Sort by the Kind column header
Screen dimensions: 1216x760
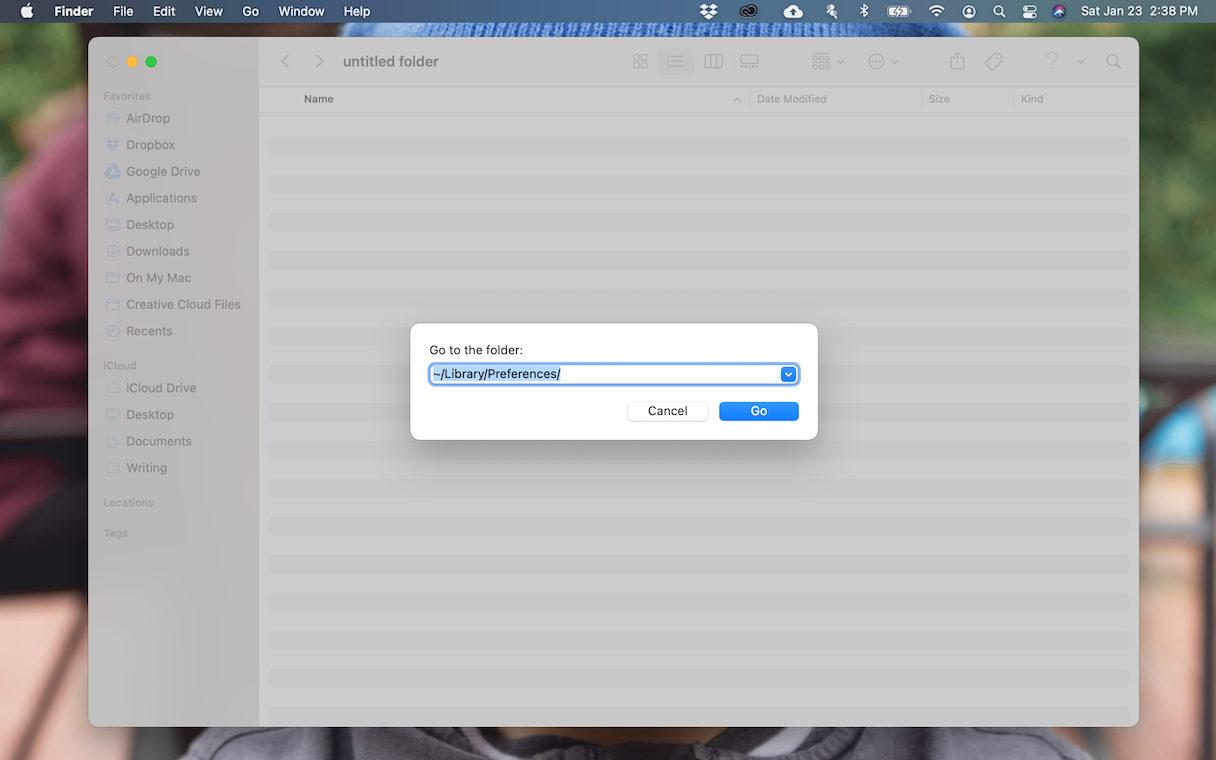[x=1032, y=99]
